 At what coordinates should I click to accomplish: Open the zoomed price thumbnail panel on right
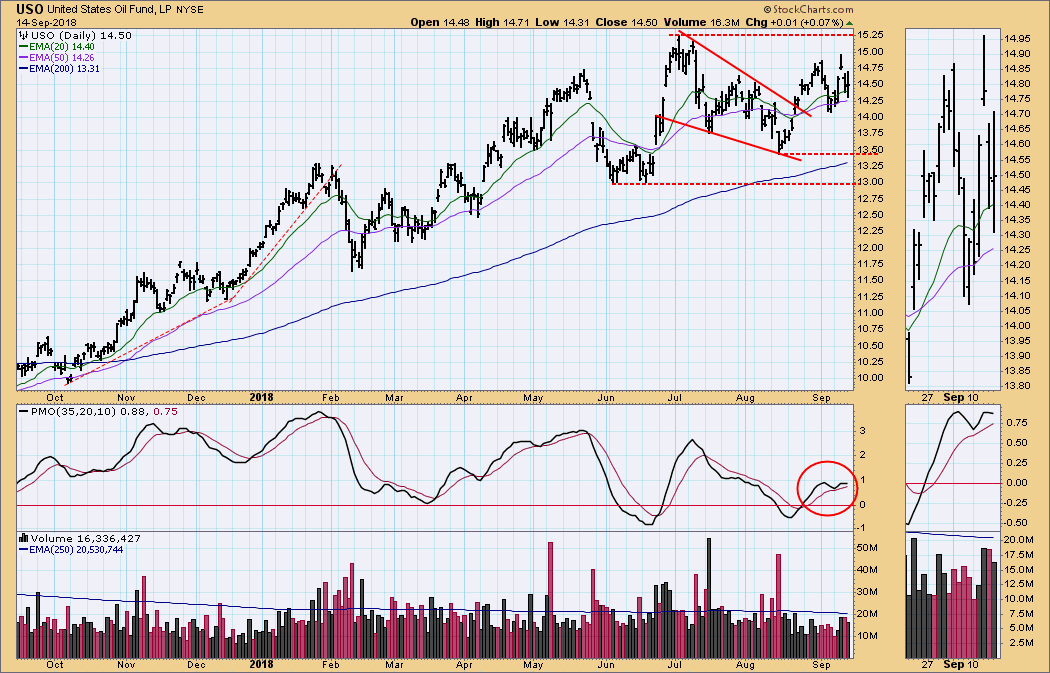pyautogui.click(x=952, y=210)
